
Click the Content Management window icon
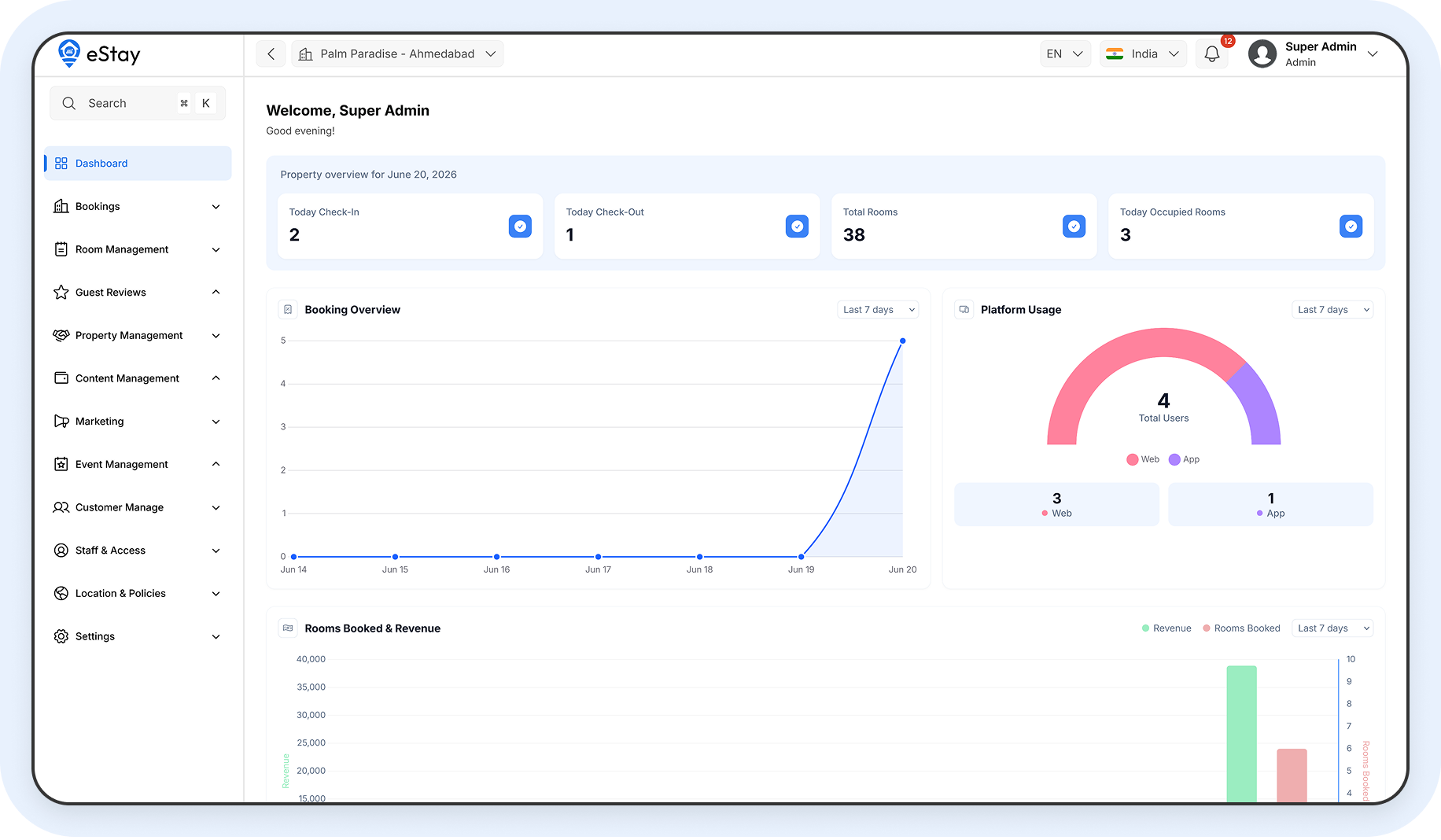click(x=61, y=378)
